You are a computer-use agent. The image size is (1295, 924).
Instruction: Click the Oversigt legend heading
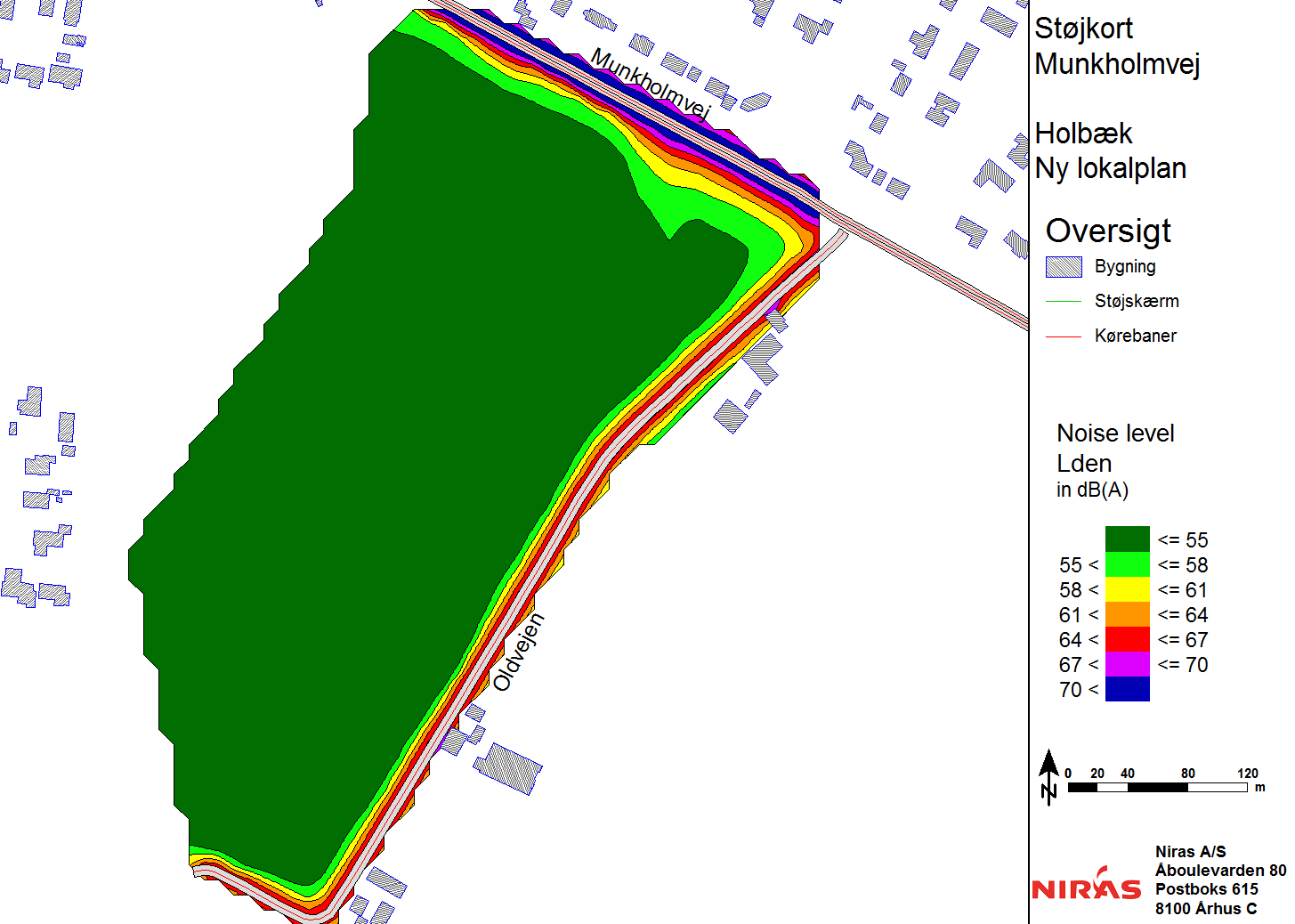pos(1108,231)
